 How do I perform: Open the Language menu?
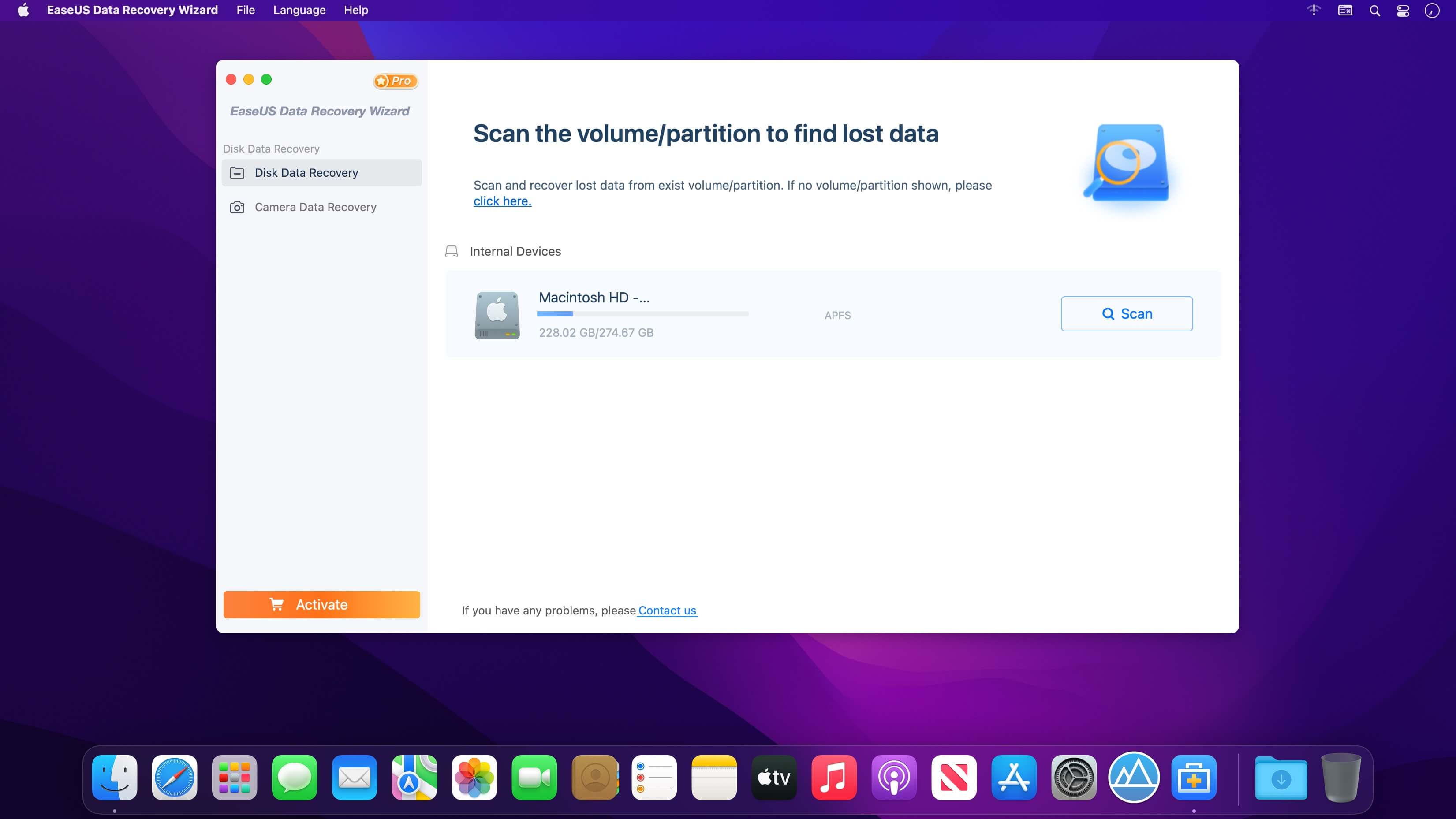tap(299, 10)
